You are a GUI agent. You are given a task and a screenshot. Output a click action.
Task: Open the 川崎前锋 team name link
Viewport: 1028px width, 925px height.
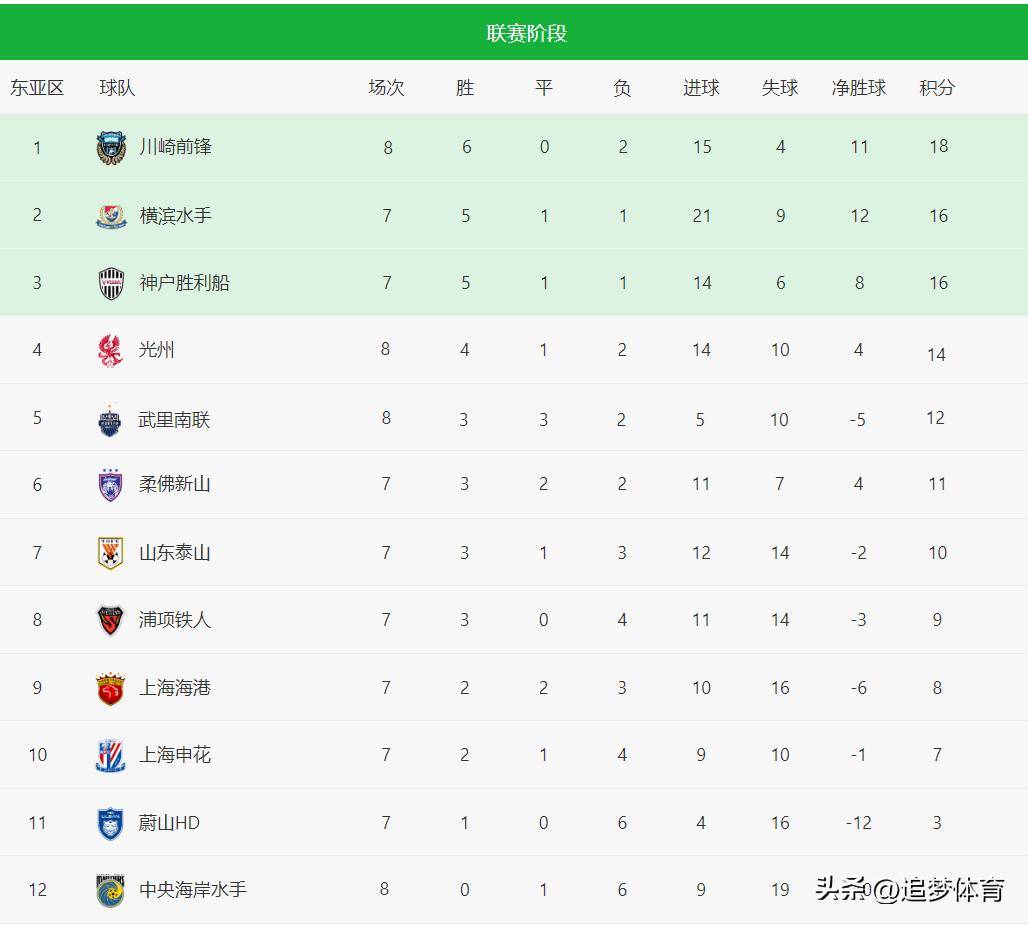click(x=175, y=147)
